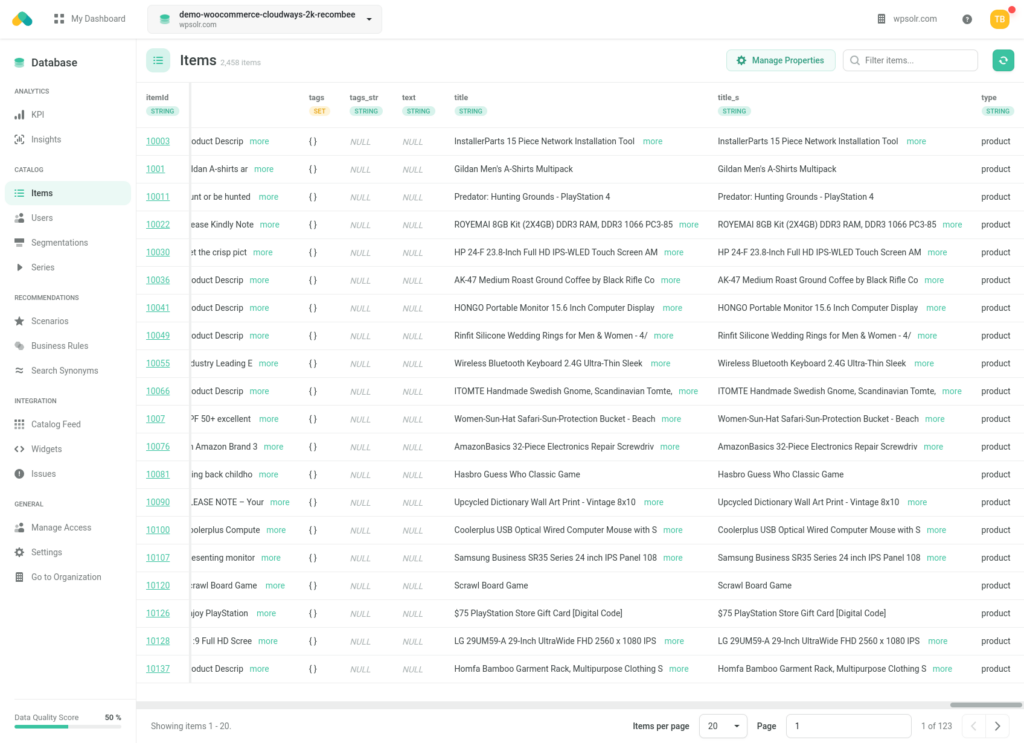The width and height of the screenshot is (1024, 743).
Task: Click the horizontal table scrollbar
Action: [985, 705]
